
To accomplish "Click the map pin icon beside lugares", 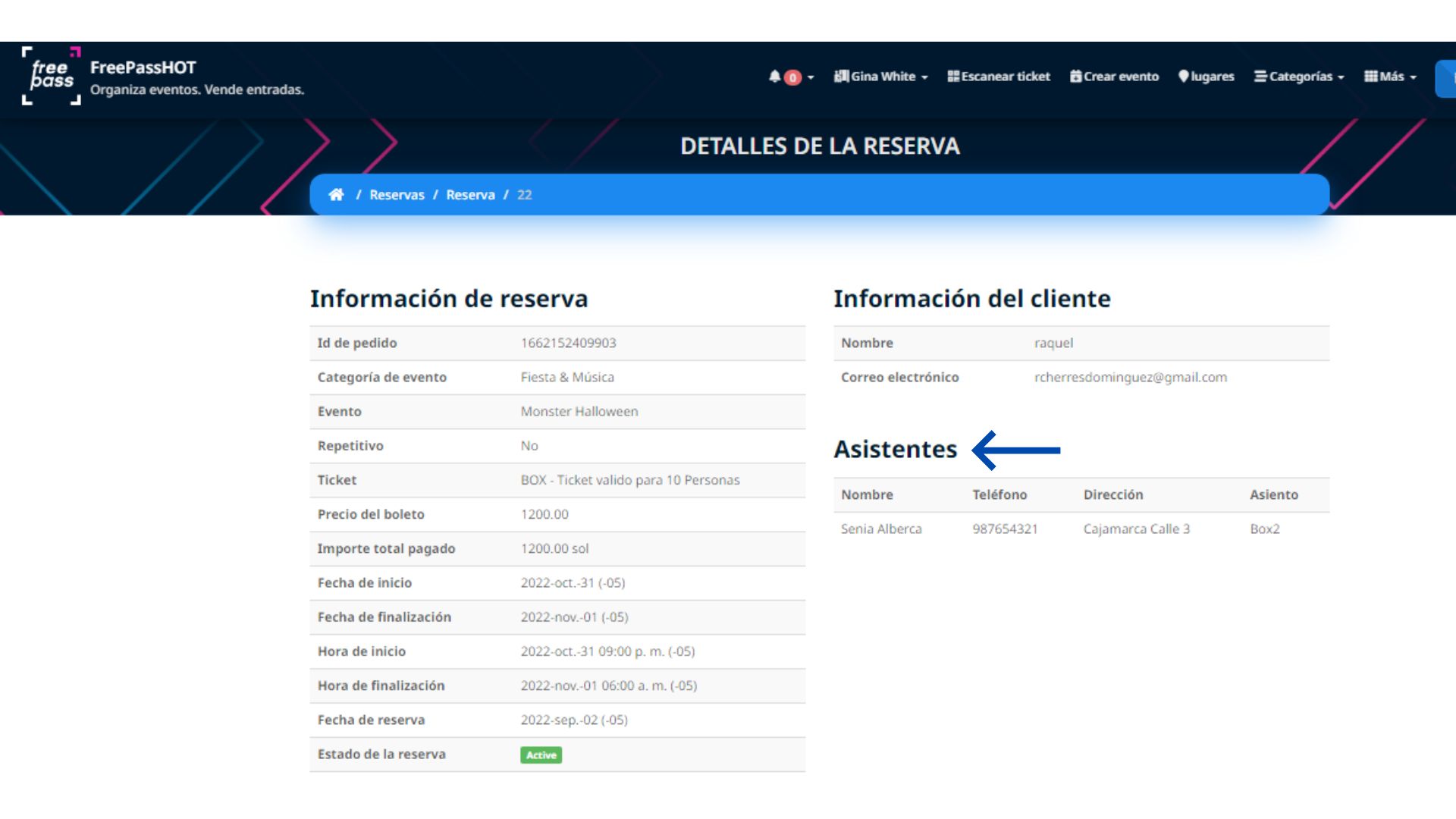I will pos(1183,76).
